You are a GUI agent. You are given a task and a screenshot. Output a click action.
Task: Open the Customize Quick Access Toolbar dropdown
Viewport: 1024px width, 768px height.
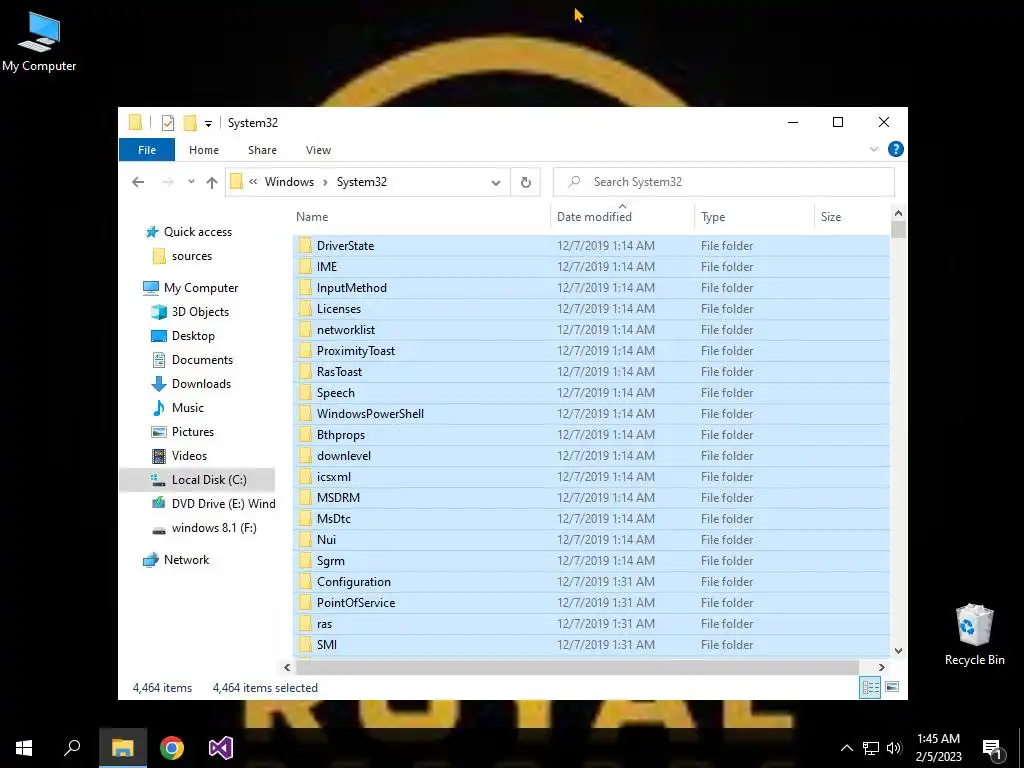[208, 123]
